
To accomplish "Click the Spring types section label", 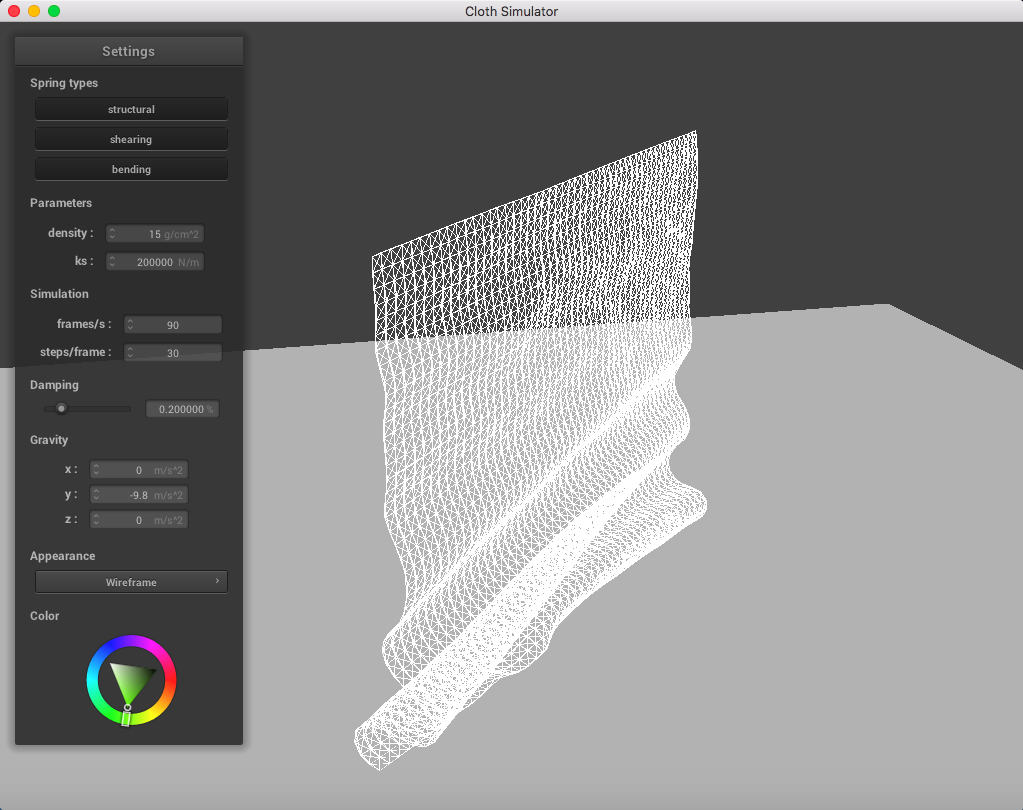I will point(64,83).
